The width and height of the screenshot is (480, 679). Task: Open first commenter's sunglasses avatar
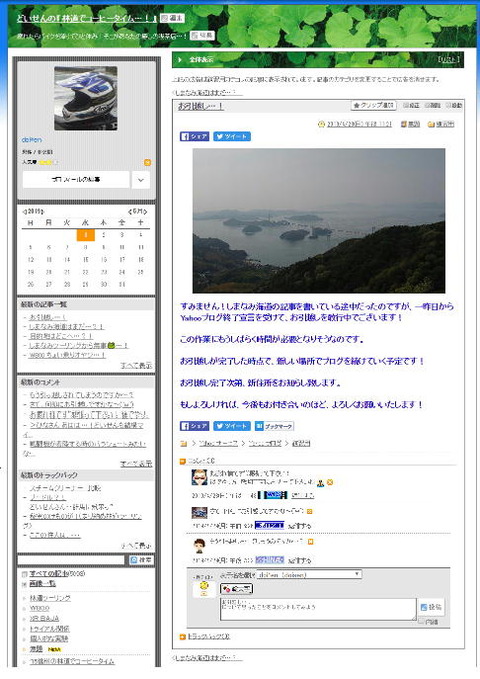pyautogui.click(x=199, y=477)
